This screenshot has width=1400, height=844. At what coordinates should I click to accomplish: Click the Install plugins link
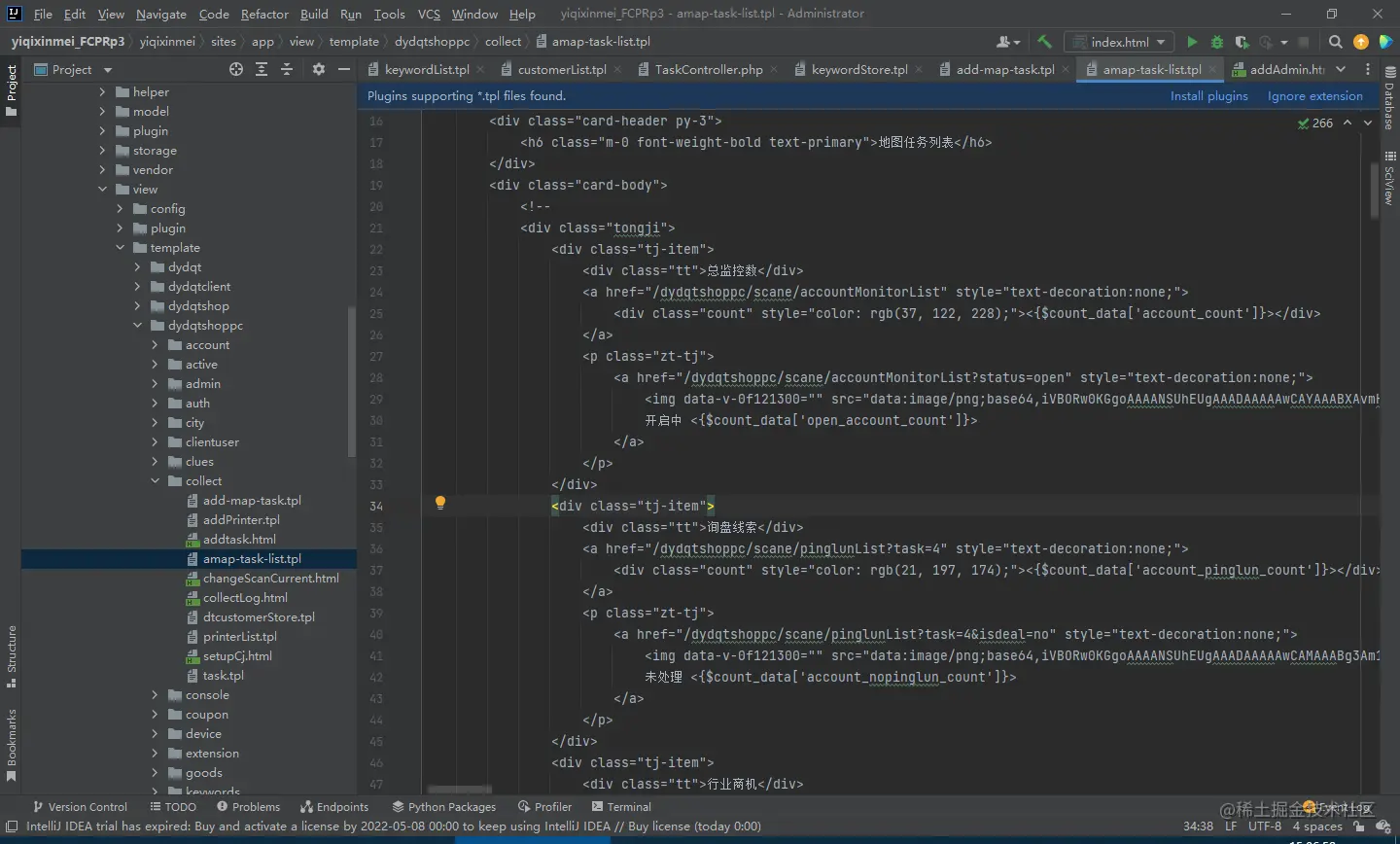(1208, 95)
